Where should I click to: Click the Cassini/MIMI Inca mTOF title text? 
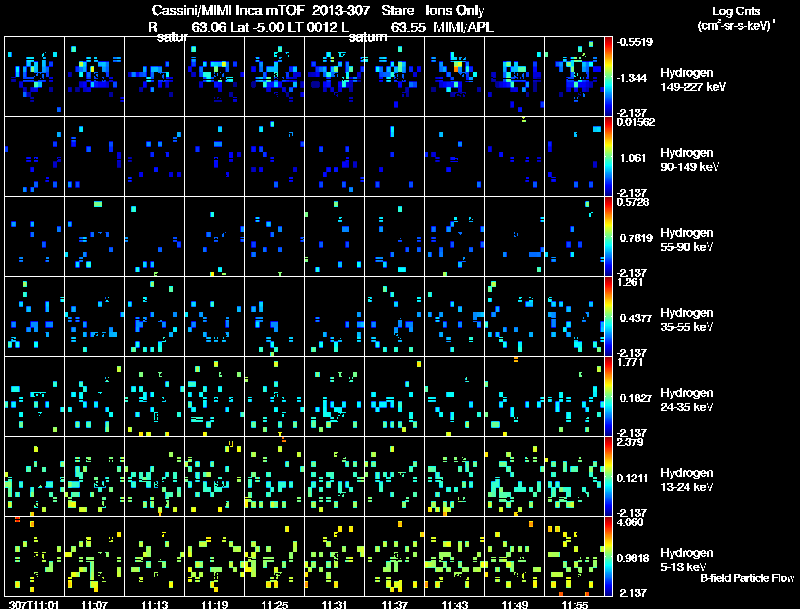pyautogui.click(x=228, y=10)
